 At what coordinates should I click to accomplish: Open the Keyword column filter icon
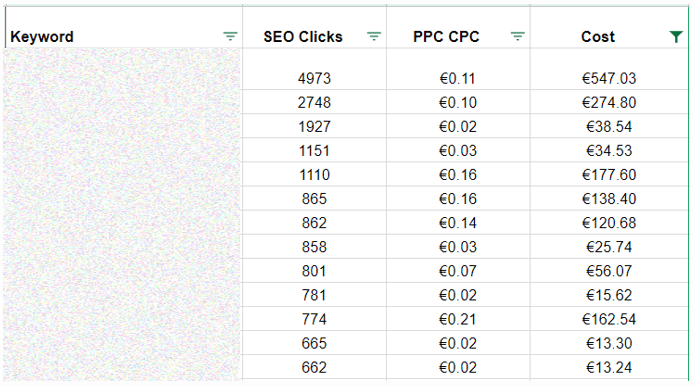pos(230,36)
